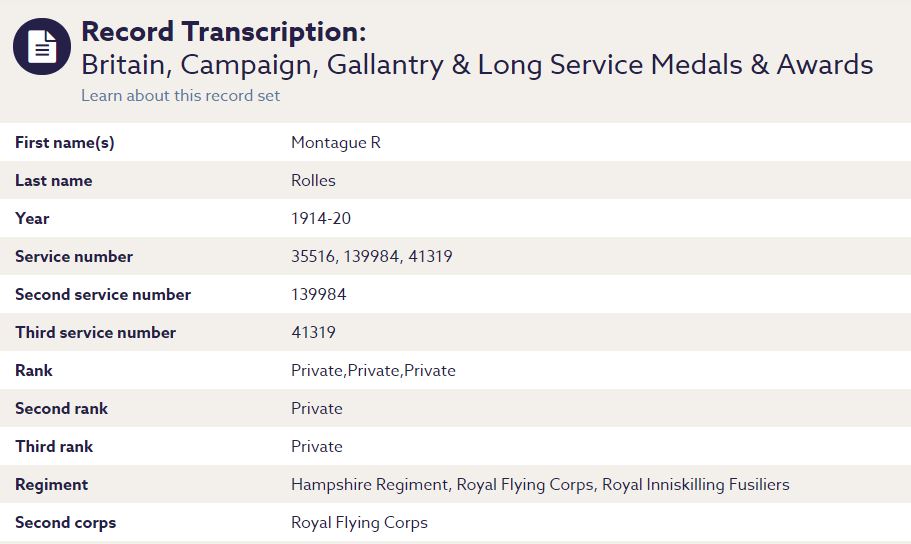
Task: Open 'Learn about this record set' link
Action: [x=180, y=96]
